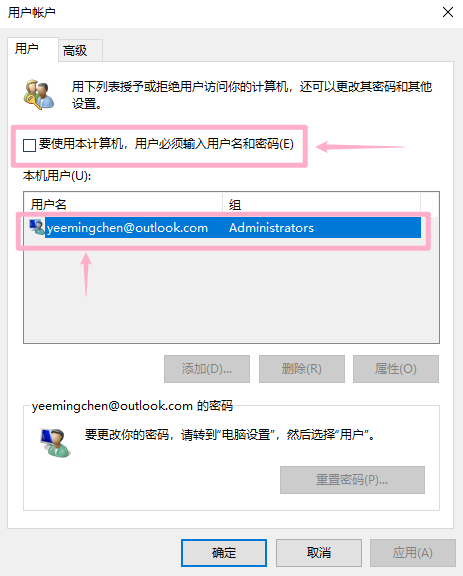Select the 用户 tab

[27, 48]
